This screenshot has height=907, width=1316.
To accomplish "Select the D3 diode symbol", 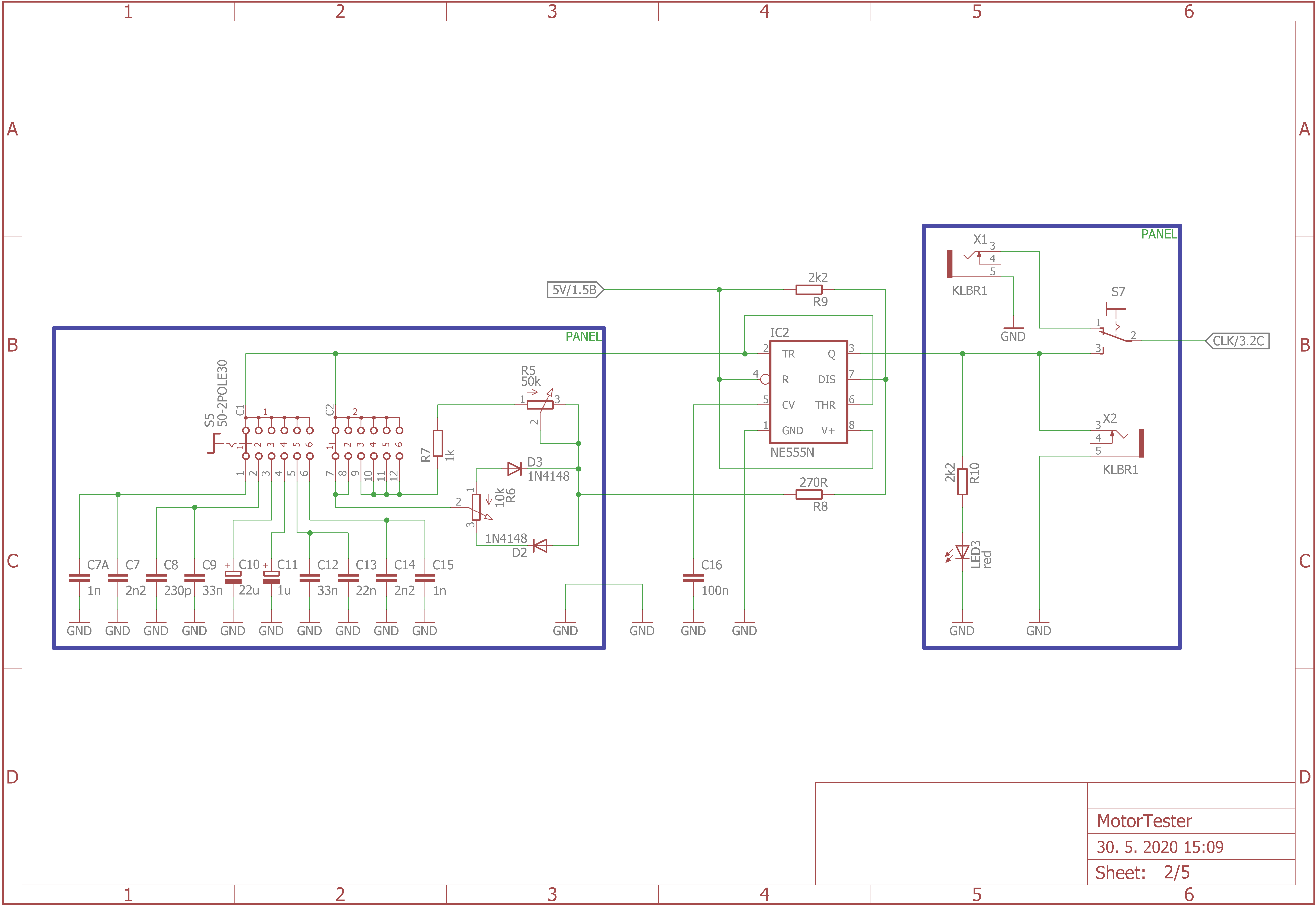I will [x=514, y=469].
